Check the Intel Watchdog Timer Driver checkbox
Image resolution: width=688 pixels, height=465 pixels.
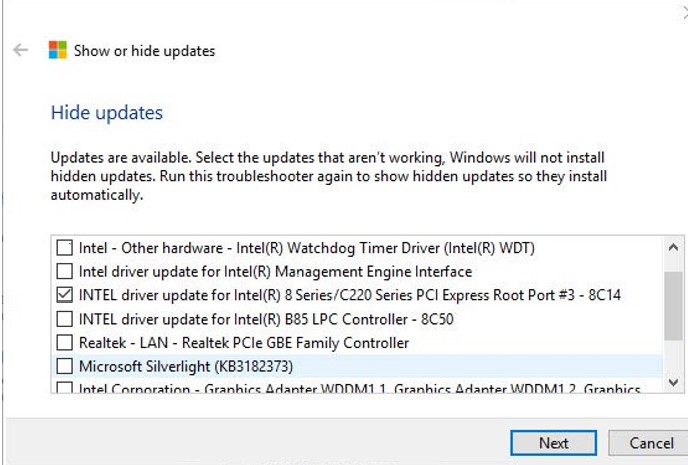pos(65,247)
